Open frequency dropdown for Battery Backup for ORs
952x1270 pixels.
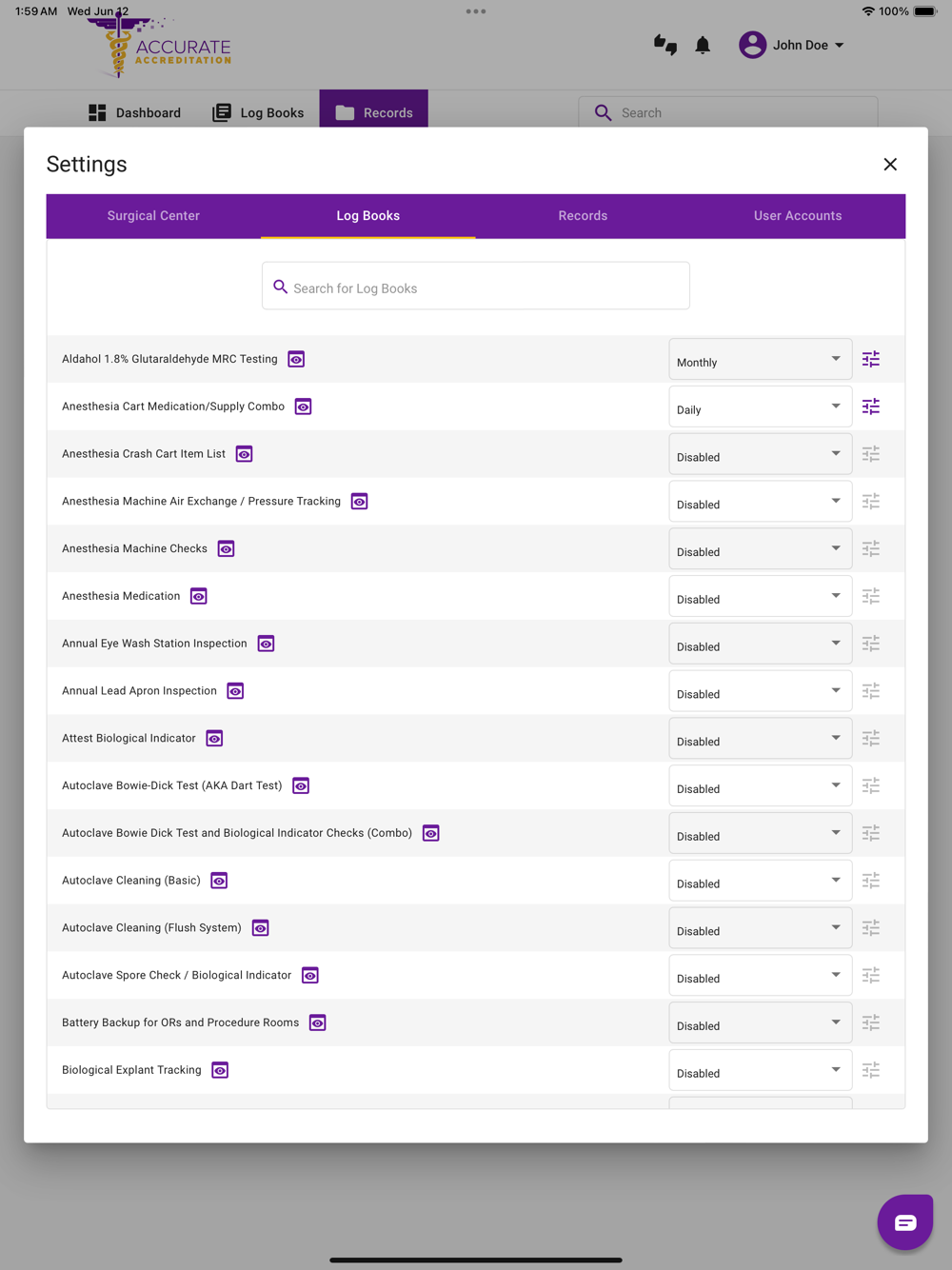(761, 1022)
